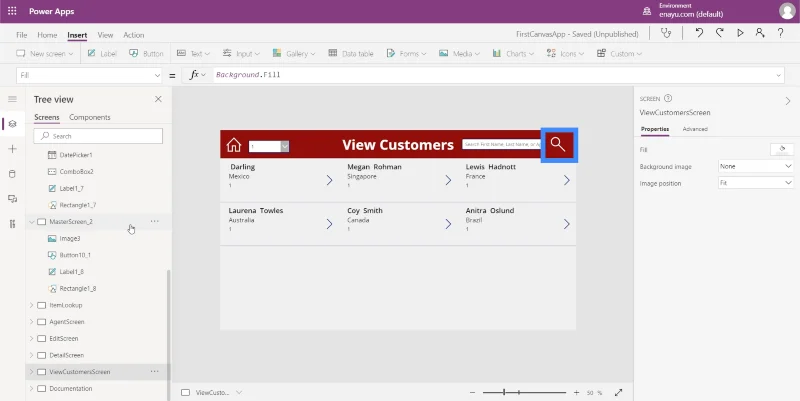The height and width of the screenshot is (401, 800).
Task: Click the arrow next to Anitra Oslund
Action: pos(566,224)
